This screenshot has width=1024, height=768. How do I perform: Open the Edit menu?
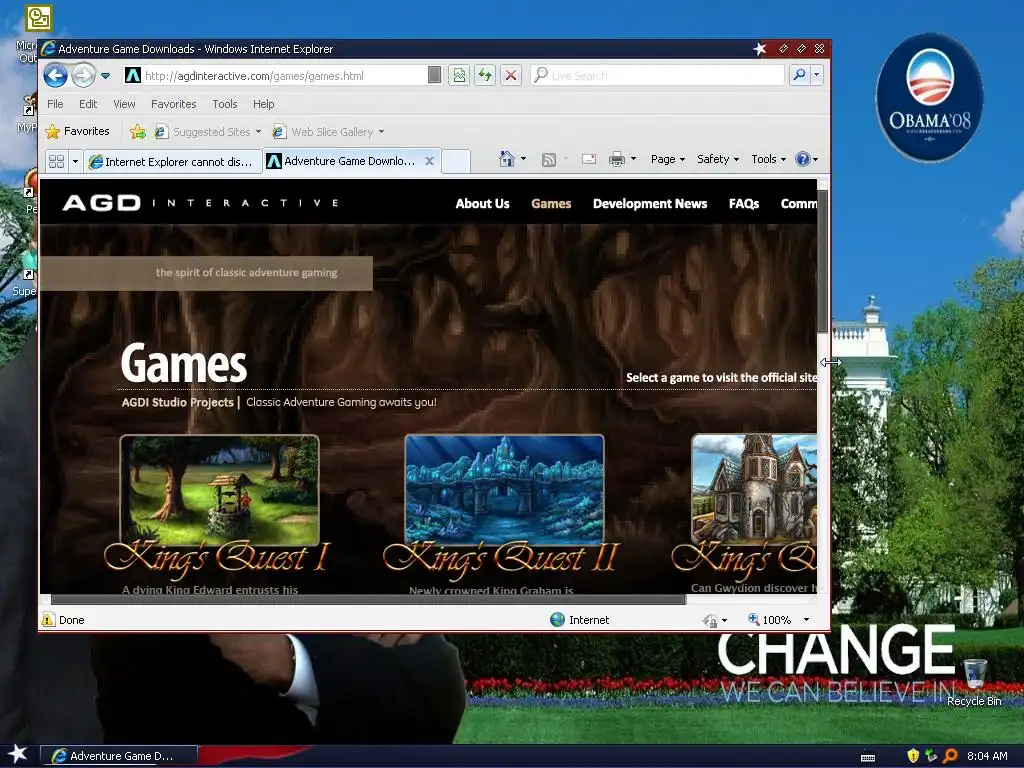click(88, 104)
